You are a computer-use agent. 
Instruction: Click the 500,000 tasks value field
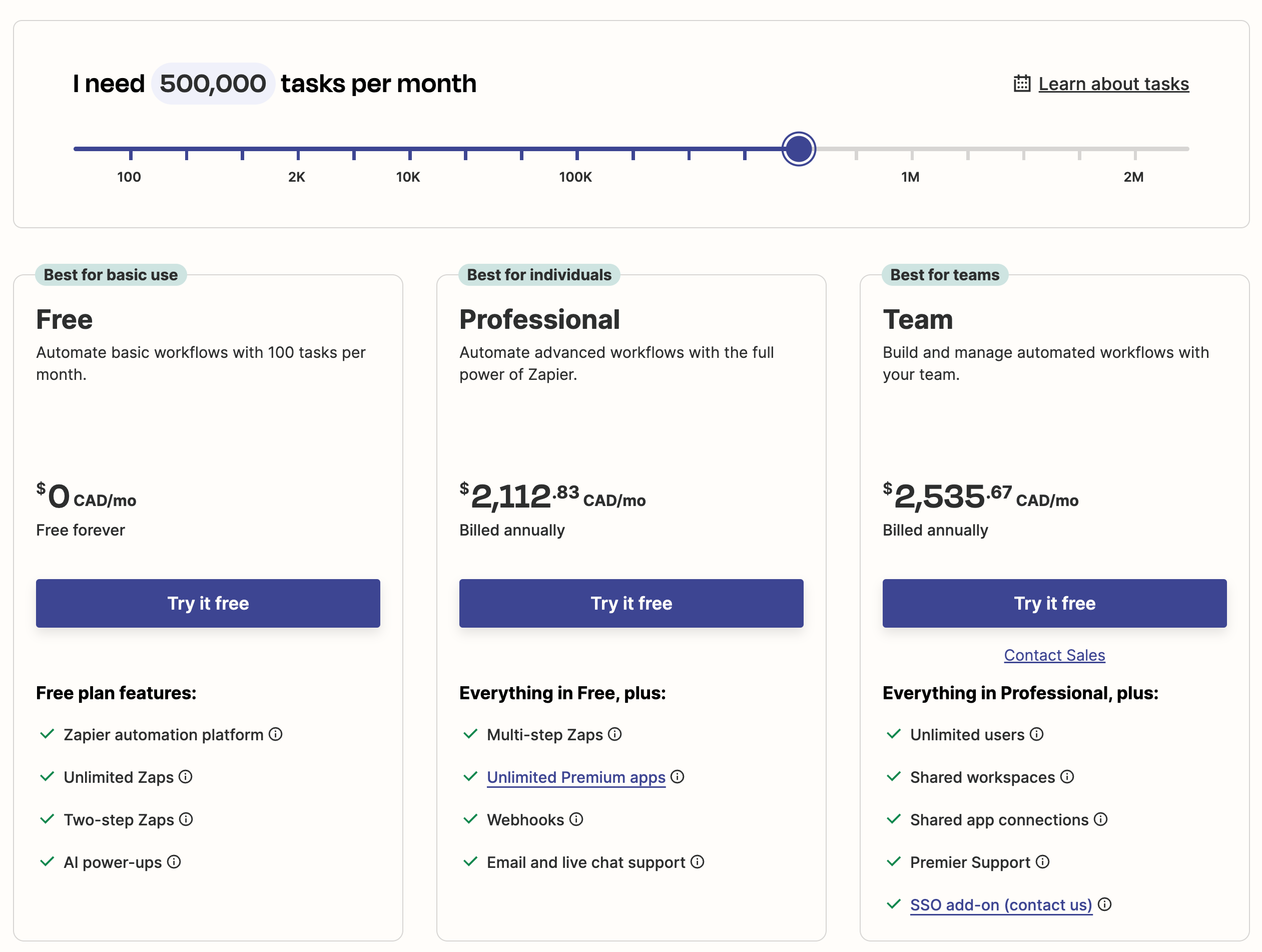213,84
